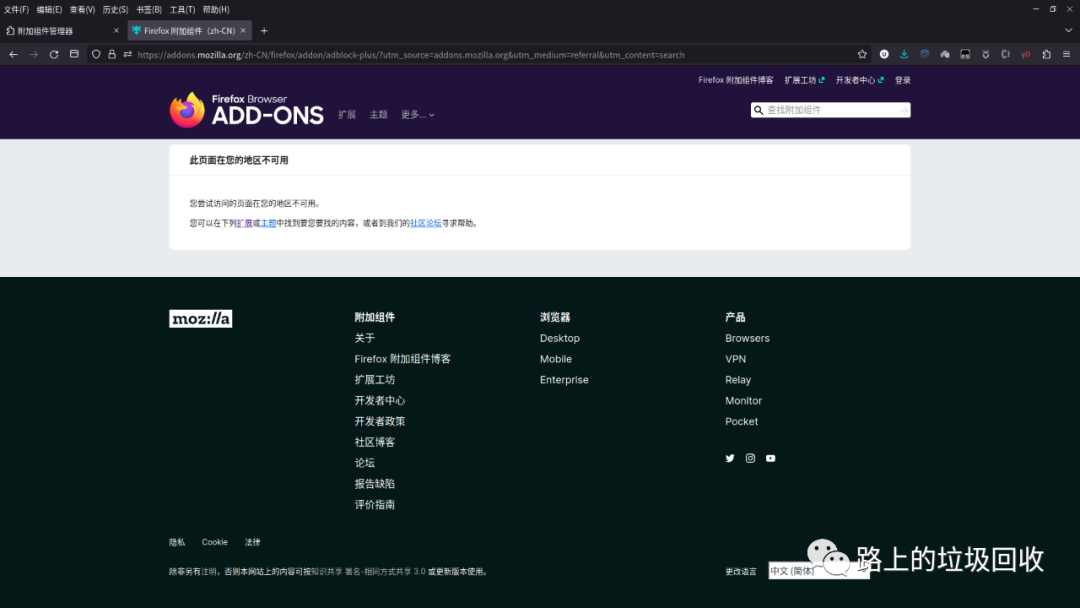Image resolution: width=1080 pixels, height=608 pixels.
Task: Open the blue download arrow icon
Action: (x=904, y=54)
